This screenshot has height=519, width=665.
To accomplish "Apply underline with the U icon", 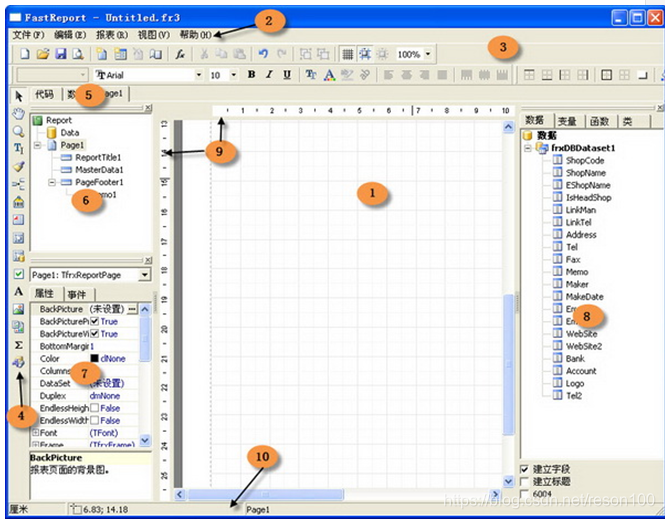I will (x=287, y=75).
